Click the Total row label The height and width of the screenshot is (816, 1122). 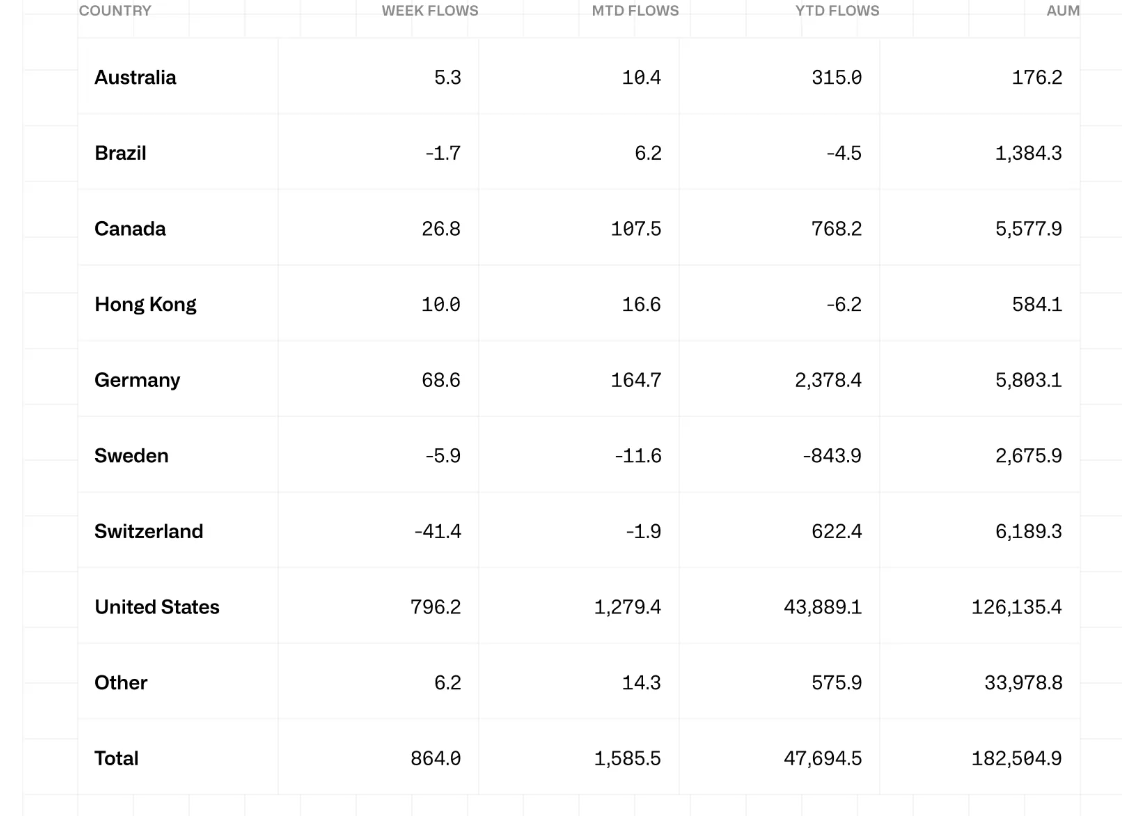tap(116, 758)
